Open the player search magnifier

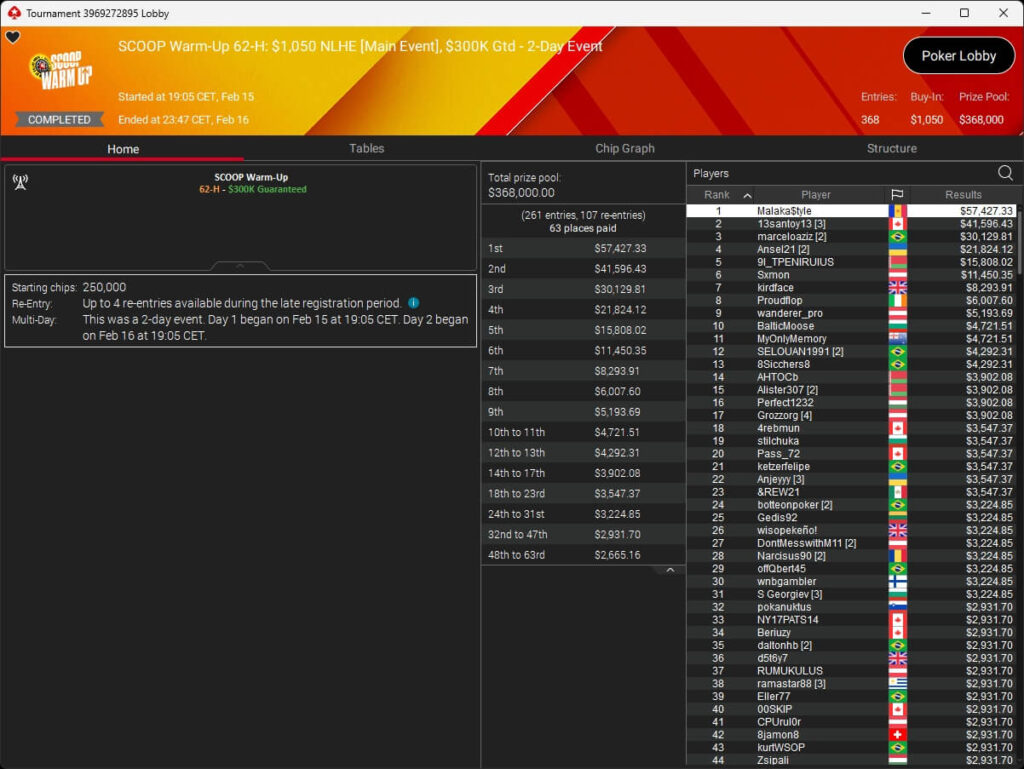pyautogui.click(x=1005, y=173)
